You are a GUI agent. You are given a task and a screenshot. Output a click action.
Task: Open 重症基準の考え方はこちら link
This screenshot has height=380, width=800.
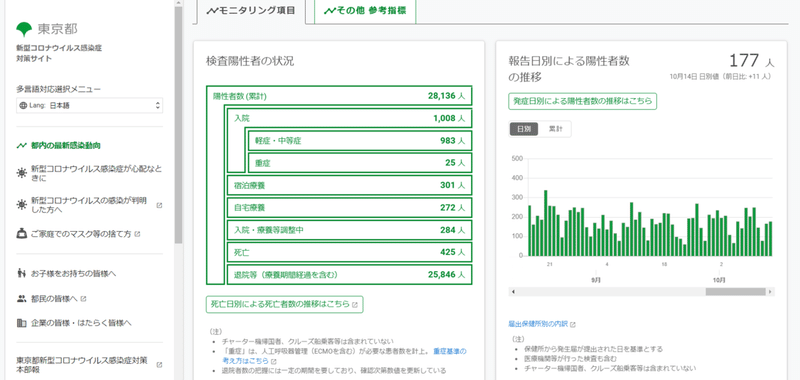[x=450, y=356]
